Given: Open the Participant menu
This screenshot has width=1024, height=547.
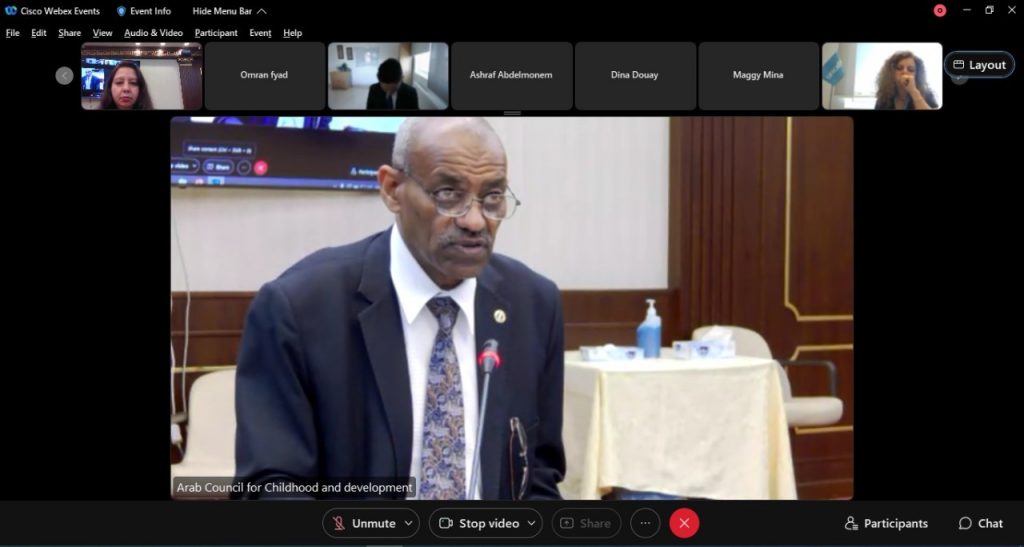Looking at the screenshot, I should [216, 33].
